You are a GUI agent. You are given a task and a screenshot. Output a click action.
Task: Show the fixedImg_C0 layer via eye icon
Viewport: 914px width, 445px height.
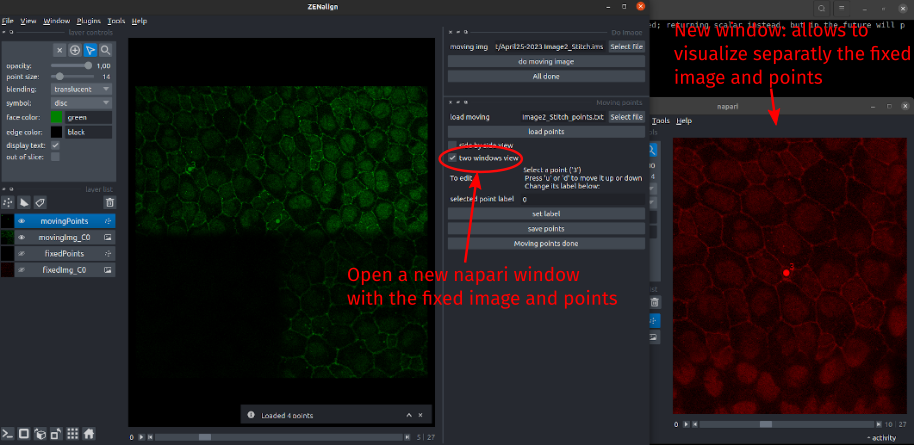click(x=22, y=270)
